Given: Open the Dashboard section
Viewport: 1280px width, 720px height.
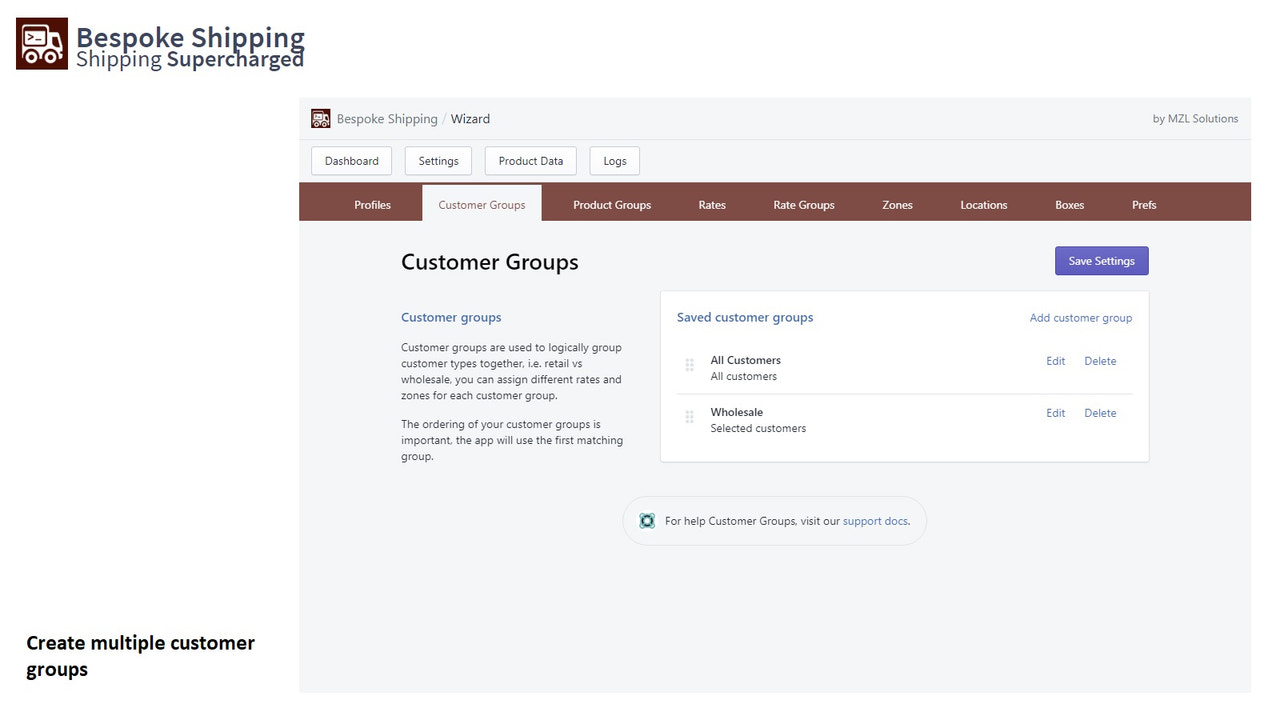Looking at the screenshot, I should pyautogui.click(x=351, y=160).
